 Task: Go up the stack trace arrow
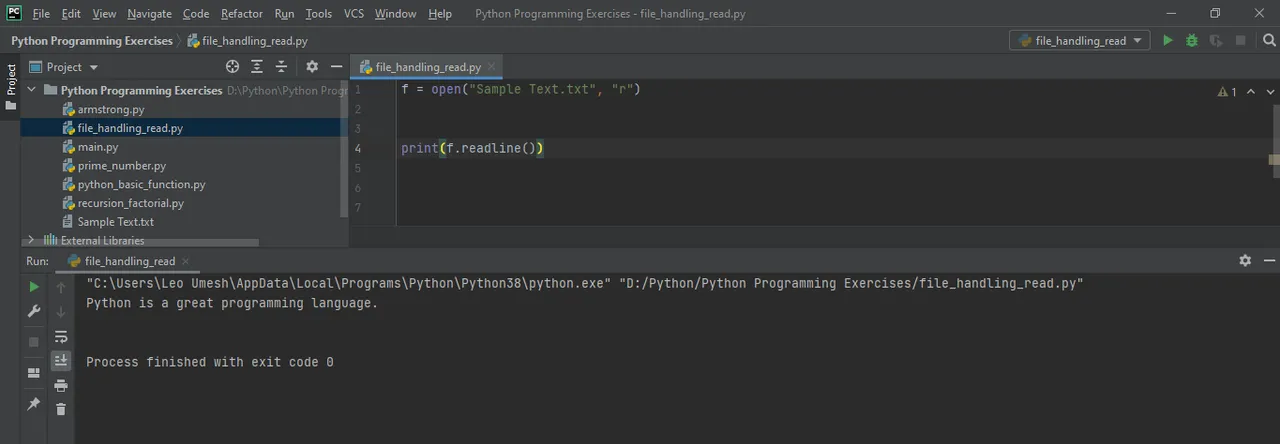click(x=61, y=287)
